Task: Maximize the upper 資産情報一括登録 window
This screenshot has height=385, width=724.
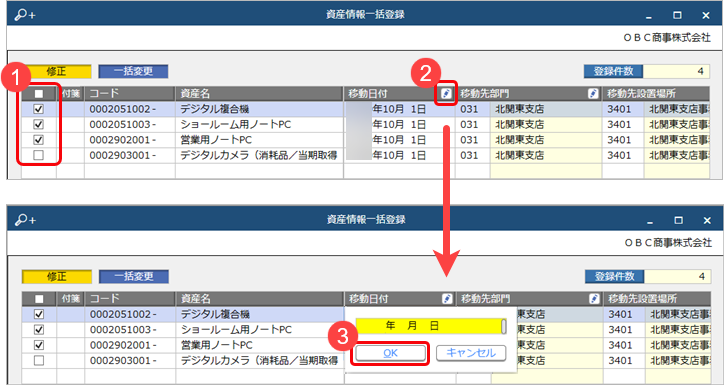Action: point(677,15)
